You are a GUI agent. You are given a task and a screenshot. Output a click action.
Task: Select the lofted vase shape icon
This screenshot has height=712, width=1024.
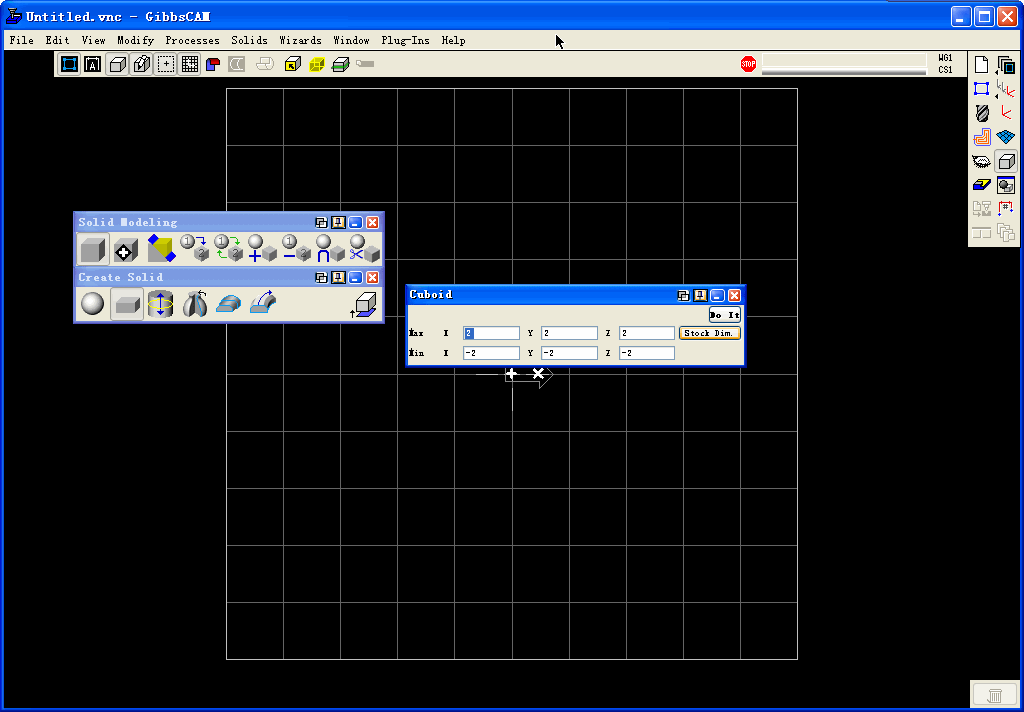pyautogui.click(x=195, y=304)
